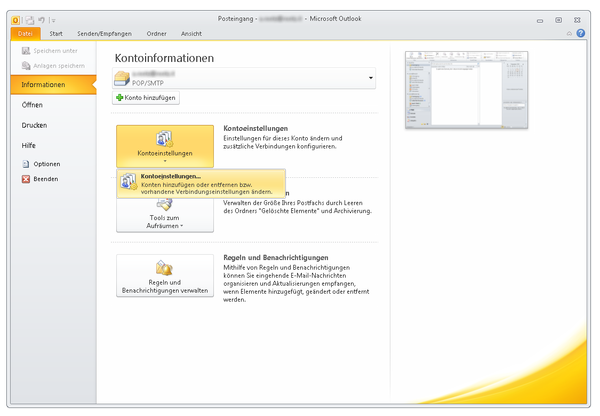The height and width of the screenshot is (416, 600).
Task: Click the Tools zum Aufräumen icon
Action: [x=165, y=204]
